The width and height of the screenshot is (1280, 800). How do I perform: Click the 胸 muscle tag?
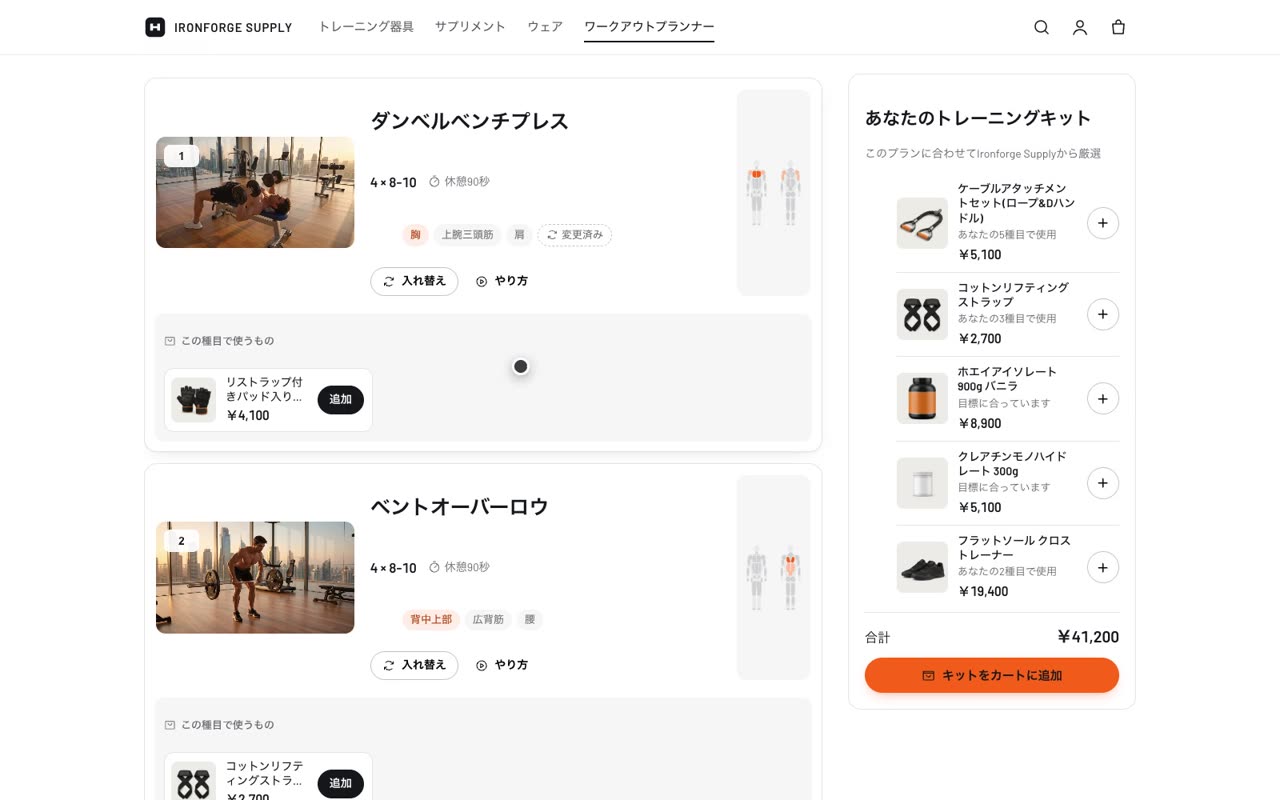click(x=415, y=235)
